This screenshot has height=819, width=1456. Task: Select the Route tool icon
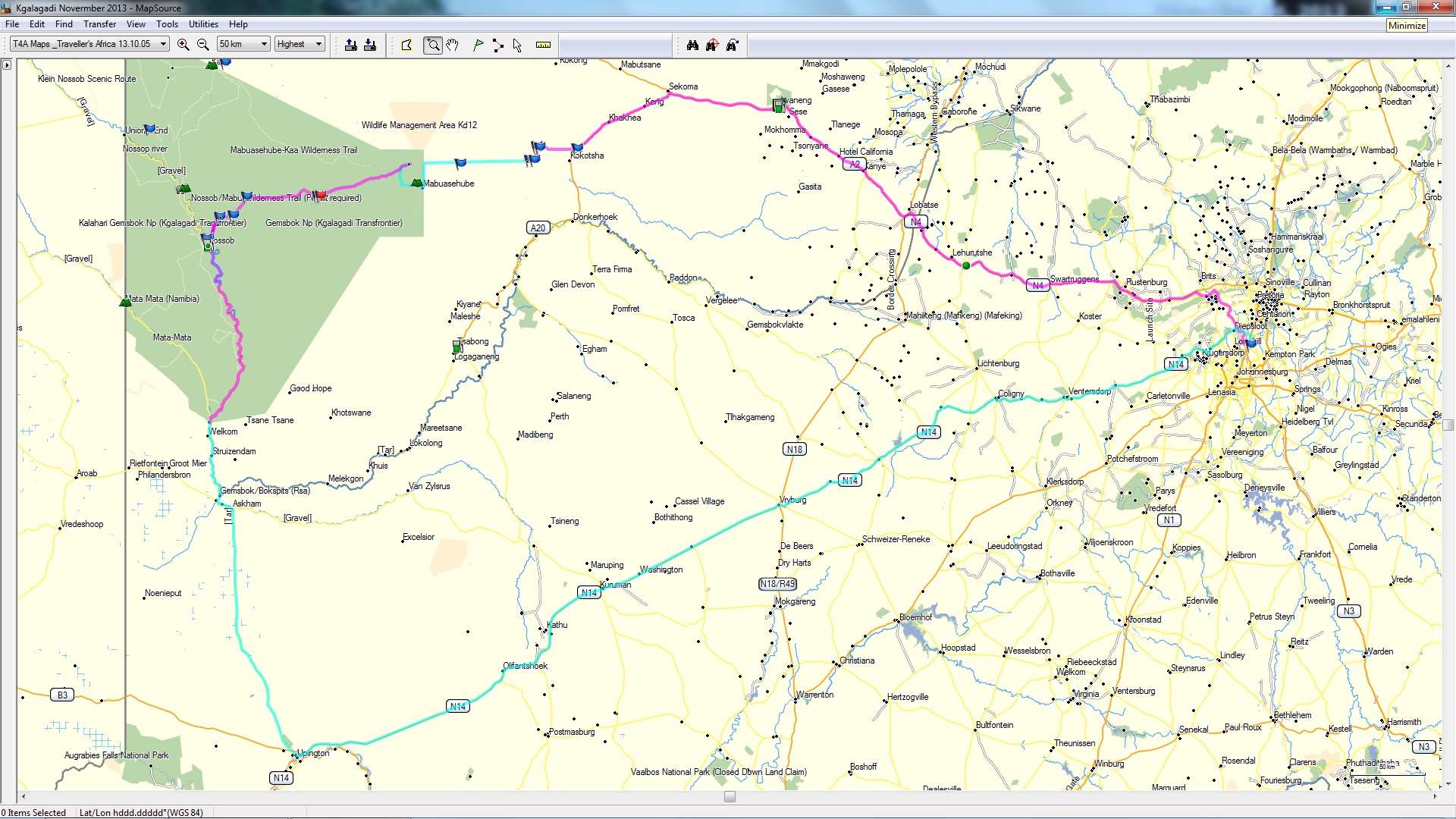click(x=497, y=45)
